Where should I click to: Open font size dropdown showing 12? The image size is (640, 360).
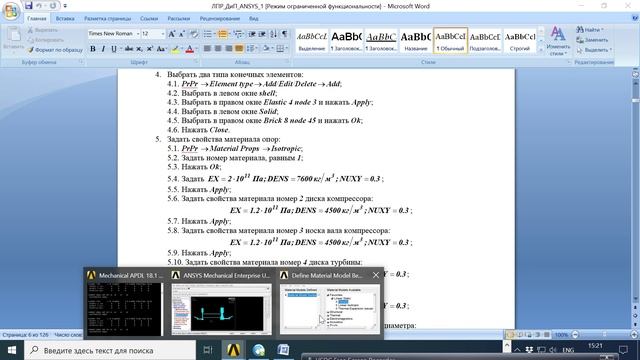tap(162, 34)
